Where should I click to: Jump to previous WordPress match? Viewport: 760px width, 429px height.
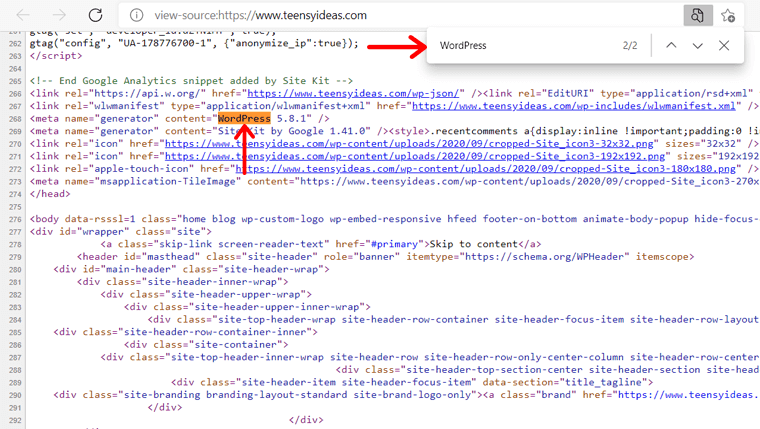(x=671, y=46)
